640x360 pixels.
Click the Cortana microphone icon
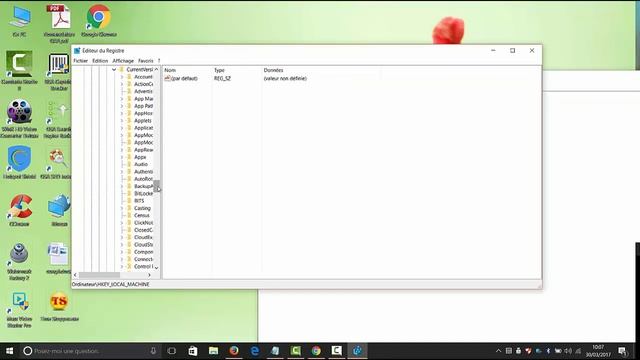[x=153, y=351]
